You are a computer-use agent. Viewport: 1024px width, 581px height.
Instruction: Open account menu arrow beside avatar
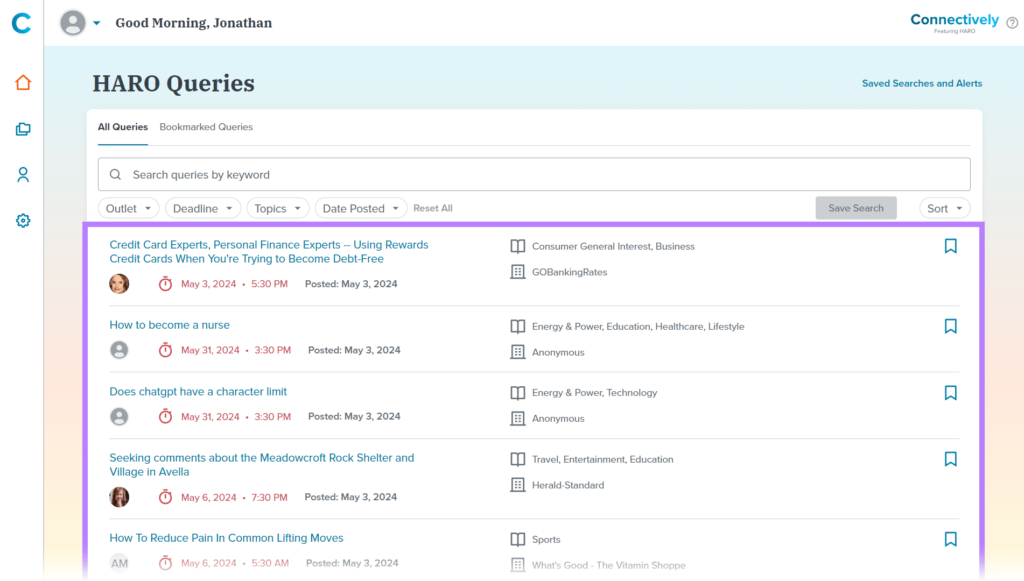(x=97, y=23)
